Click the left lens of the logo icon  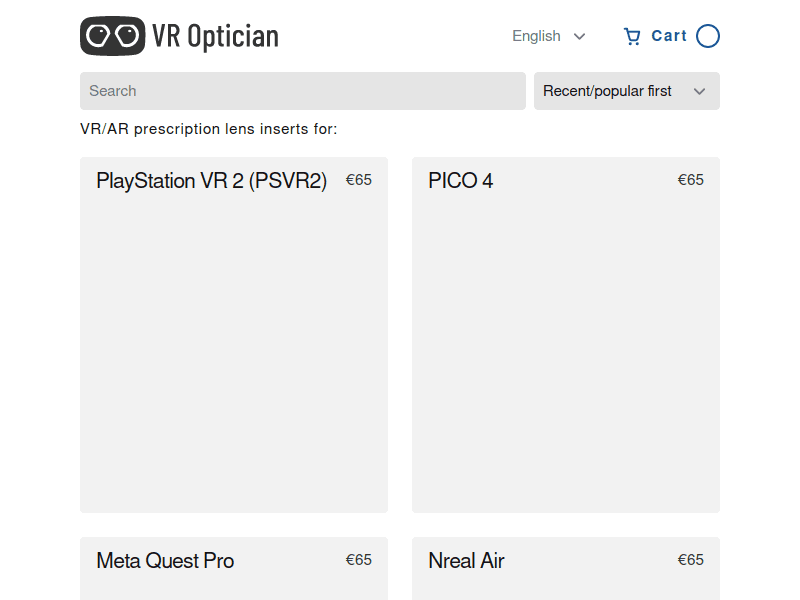[x=101, y=35]
